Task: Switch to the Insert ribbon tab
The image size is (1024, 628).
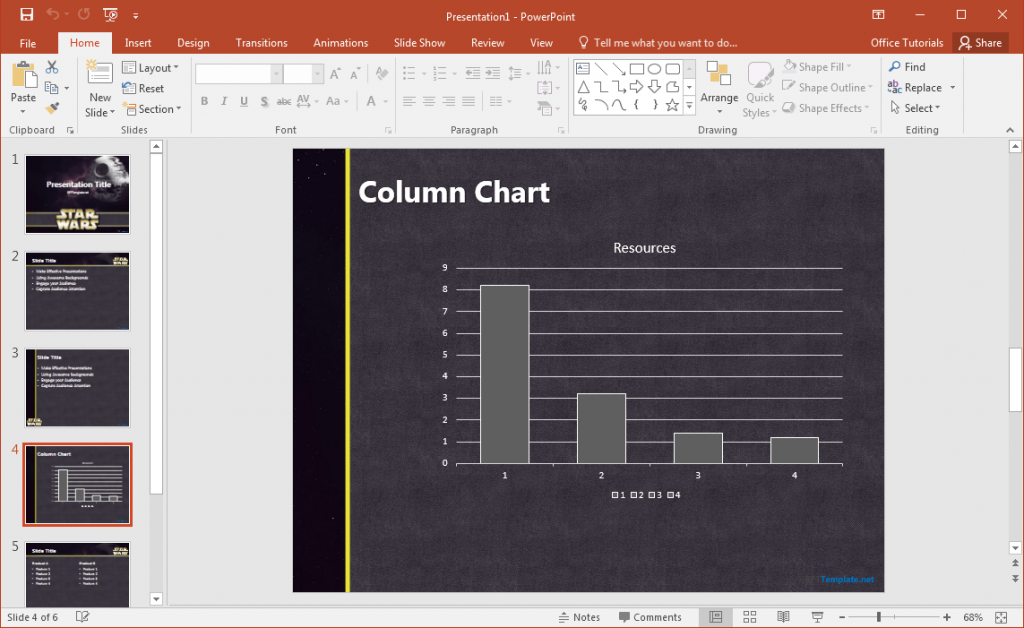Action: pyautogui.click(x=137, y=42)
